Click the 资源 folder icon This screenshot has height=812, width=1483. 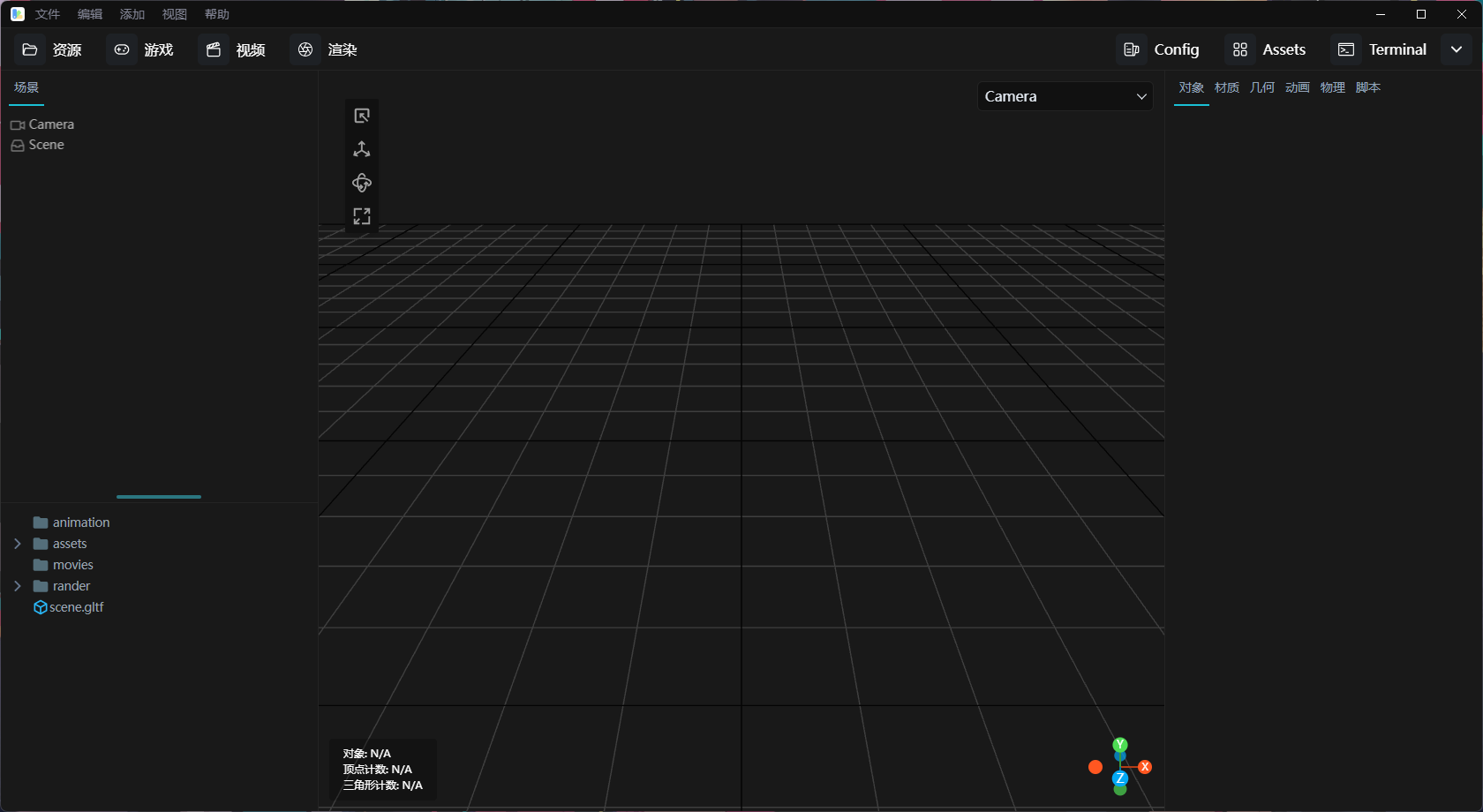[30, 49]
